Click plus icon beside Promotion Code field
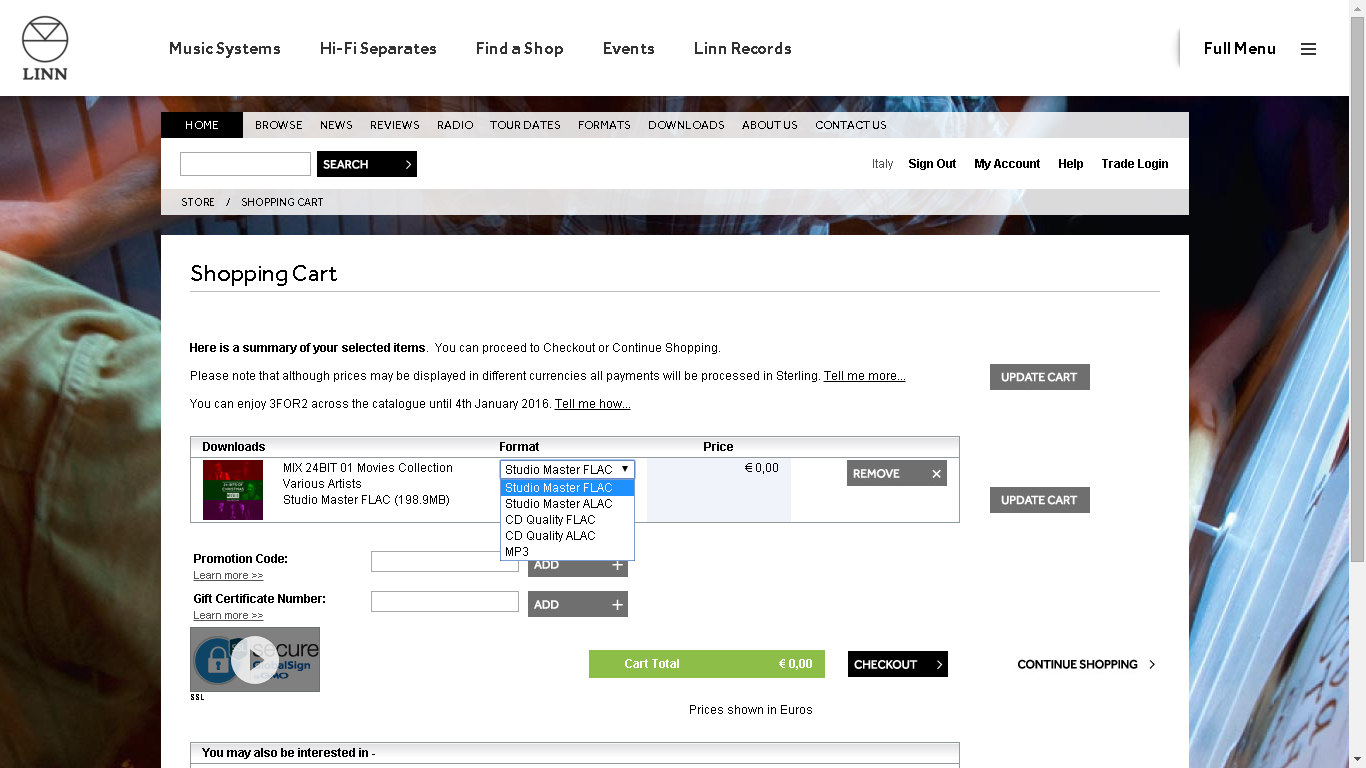 click(x=617, y=565)
